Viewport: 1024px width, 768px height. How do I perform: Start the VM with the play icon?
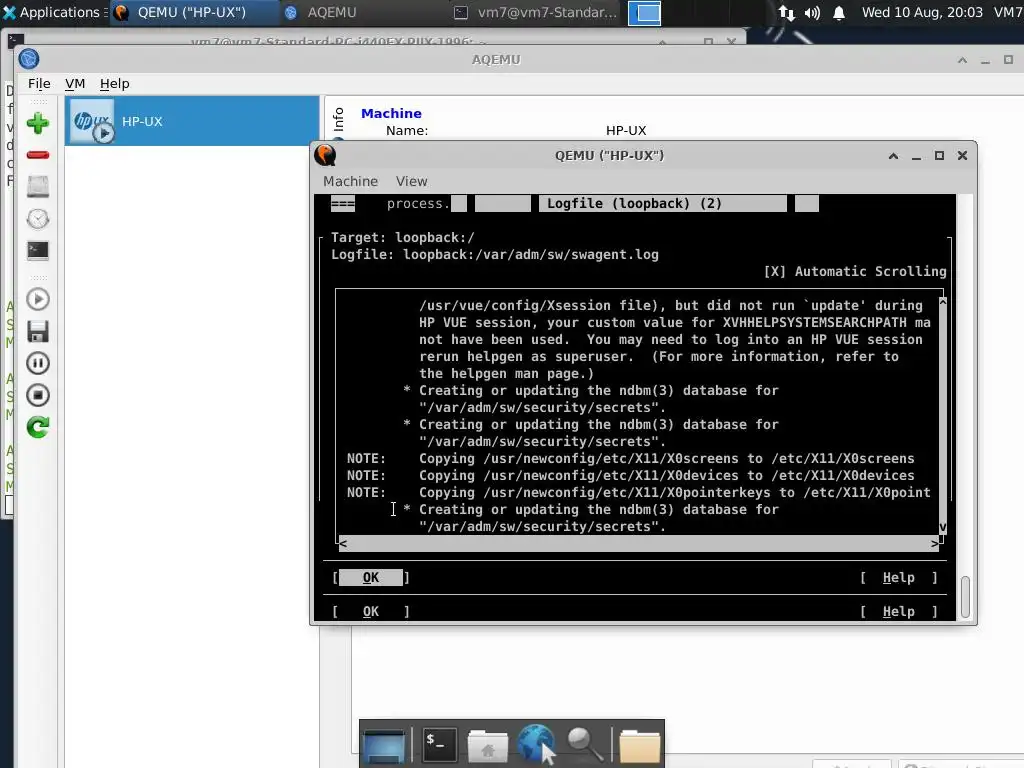pyautogui.click(x=38, y=299)
